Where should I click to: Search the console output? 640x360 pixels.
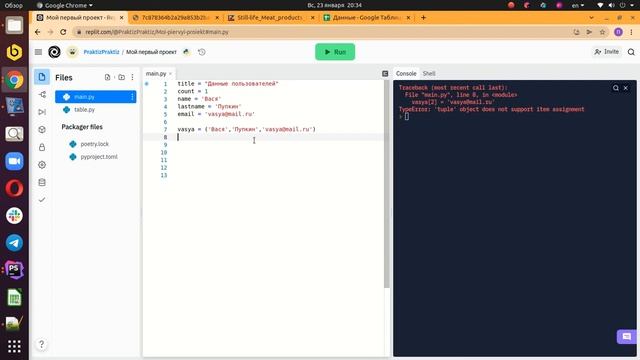(616, 88)
